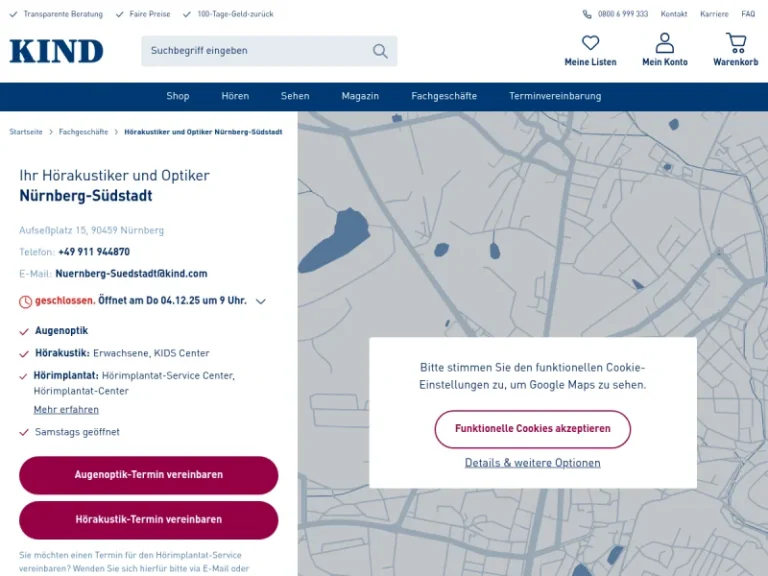Click the phone icon beside 0800 number
This screenshot has height=576, width=768.
(587, 14)
